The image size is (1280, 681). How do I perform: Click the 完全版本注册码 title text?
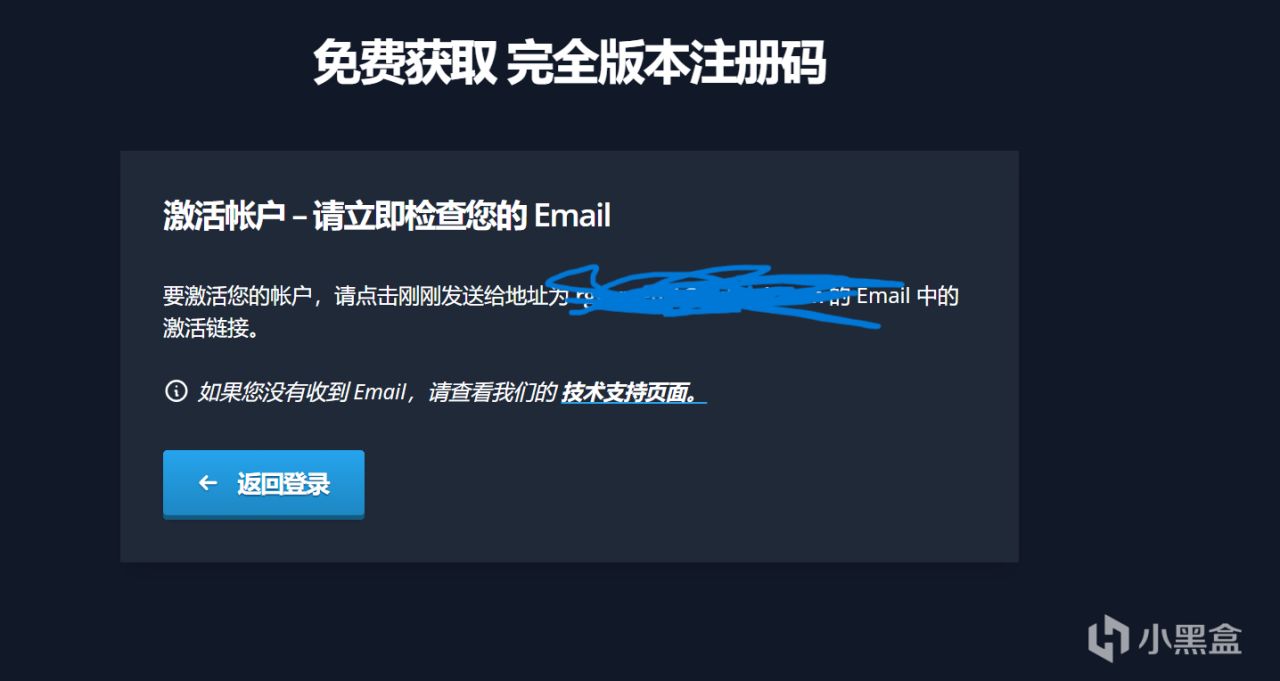tap(666, 64)
